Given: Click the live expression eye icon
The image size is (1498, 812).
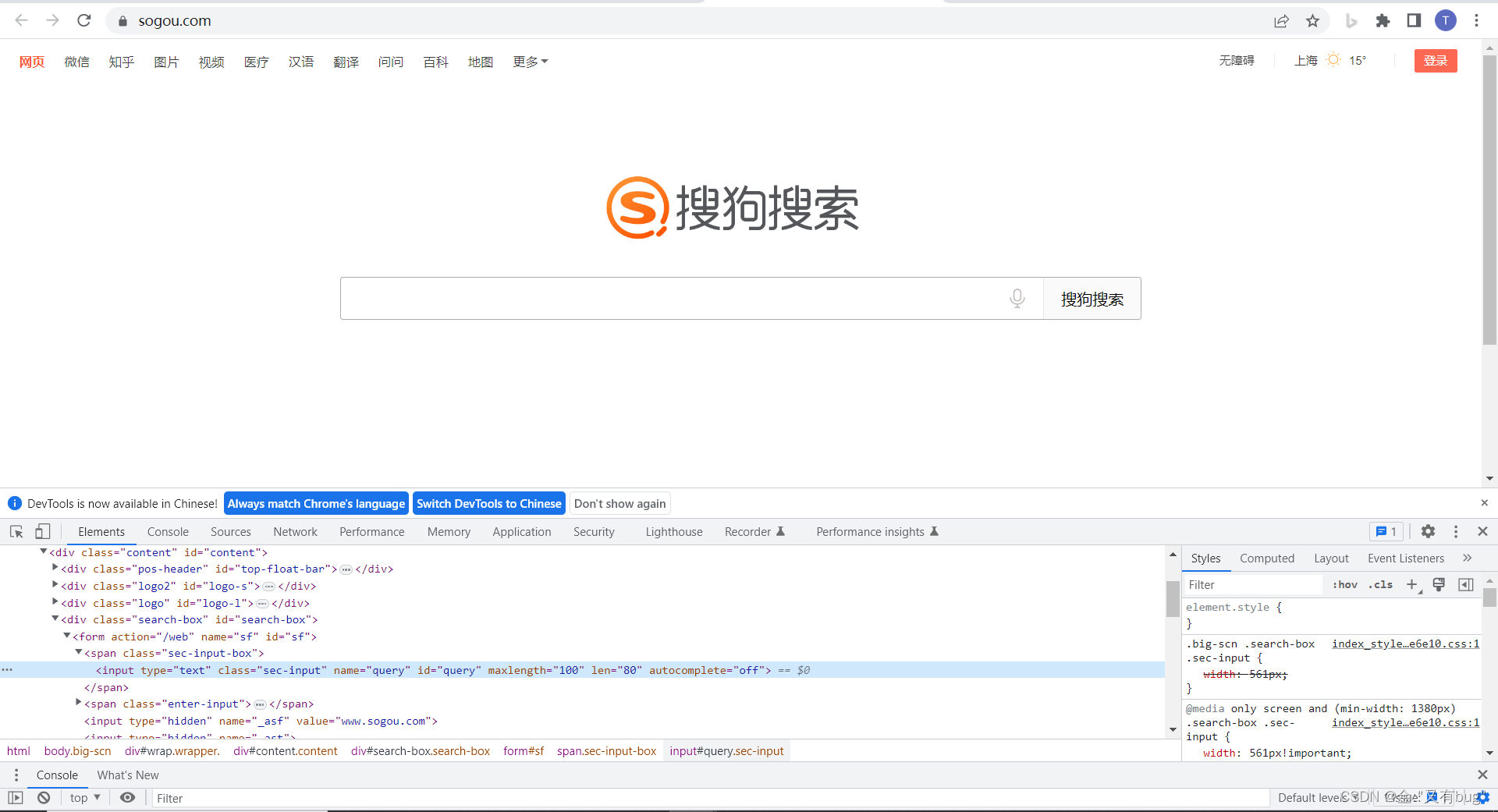Looking at the screenshot, I should click(x=128, y=797).
